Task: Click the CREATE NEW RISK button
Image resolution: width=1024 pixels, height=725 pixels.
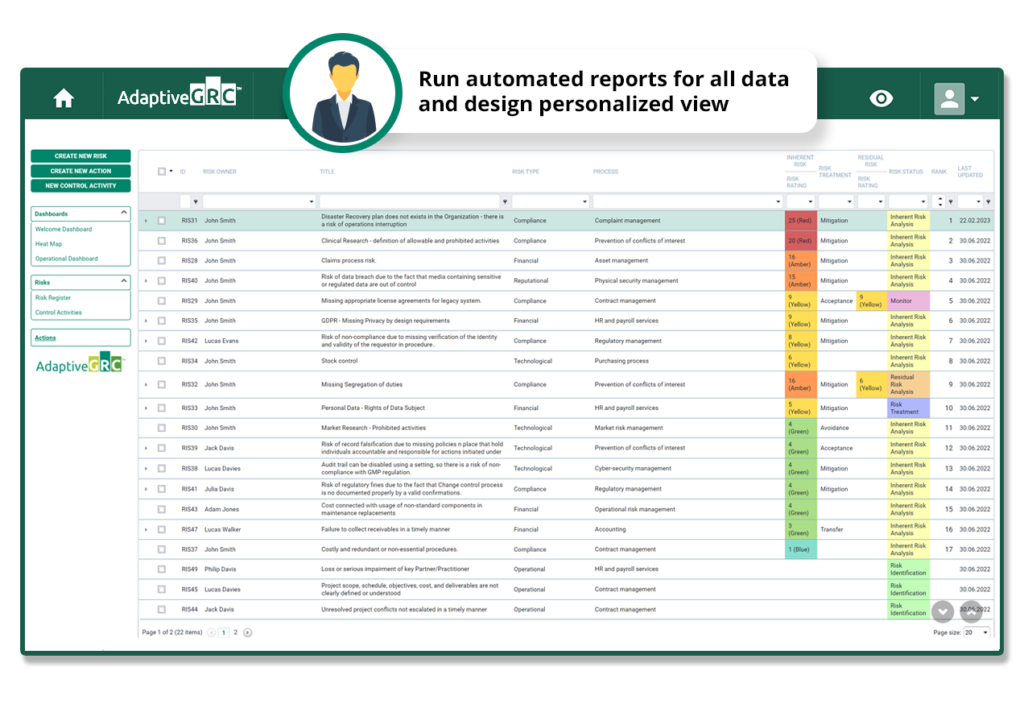Action: coord(81,156)
